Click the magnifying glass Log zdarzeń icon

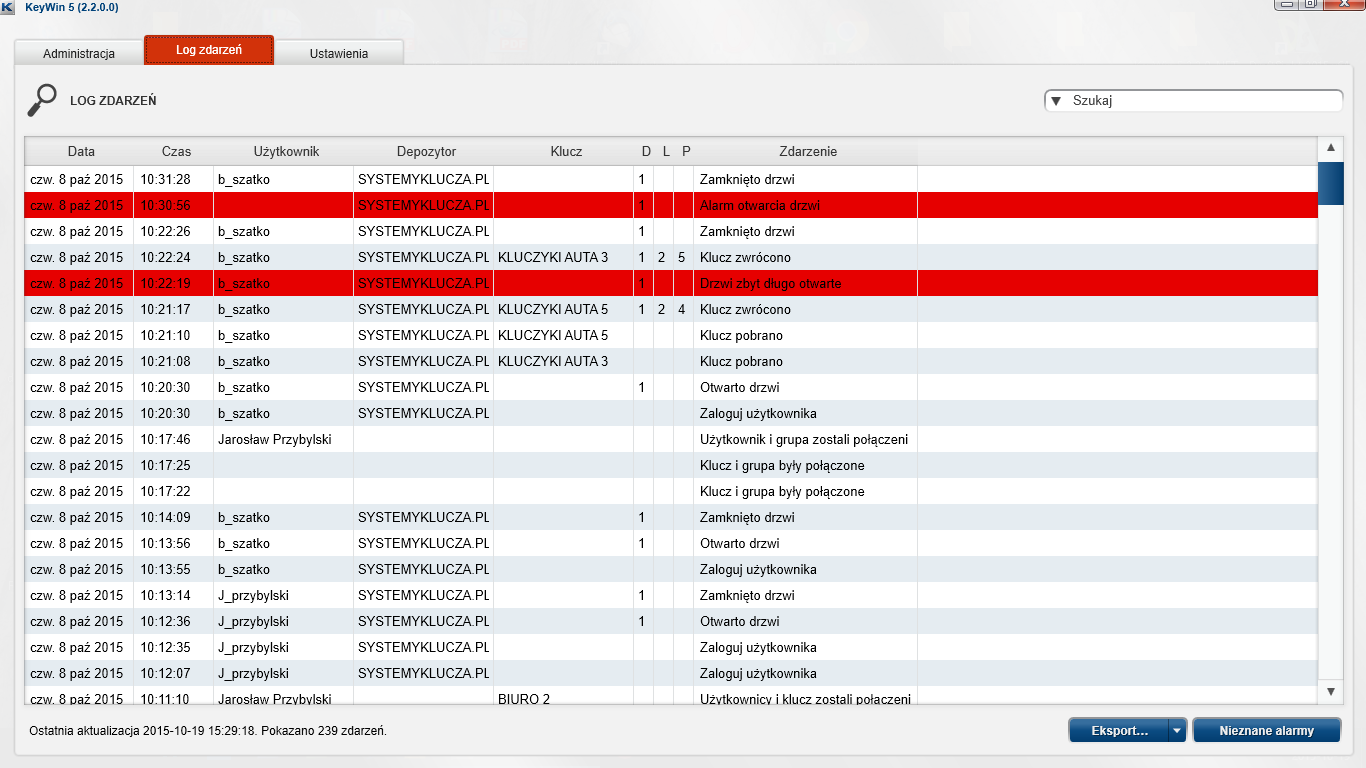pyautogui.click(x=41, y=100)
